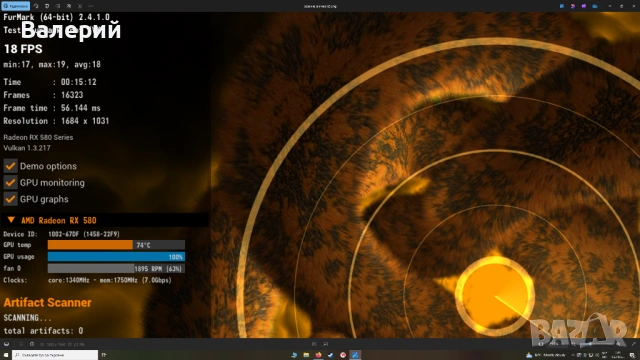Click the 'Demo options' label
This screenshot has width=640, height=360.
pyautogui.click(x=48, y=166)
